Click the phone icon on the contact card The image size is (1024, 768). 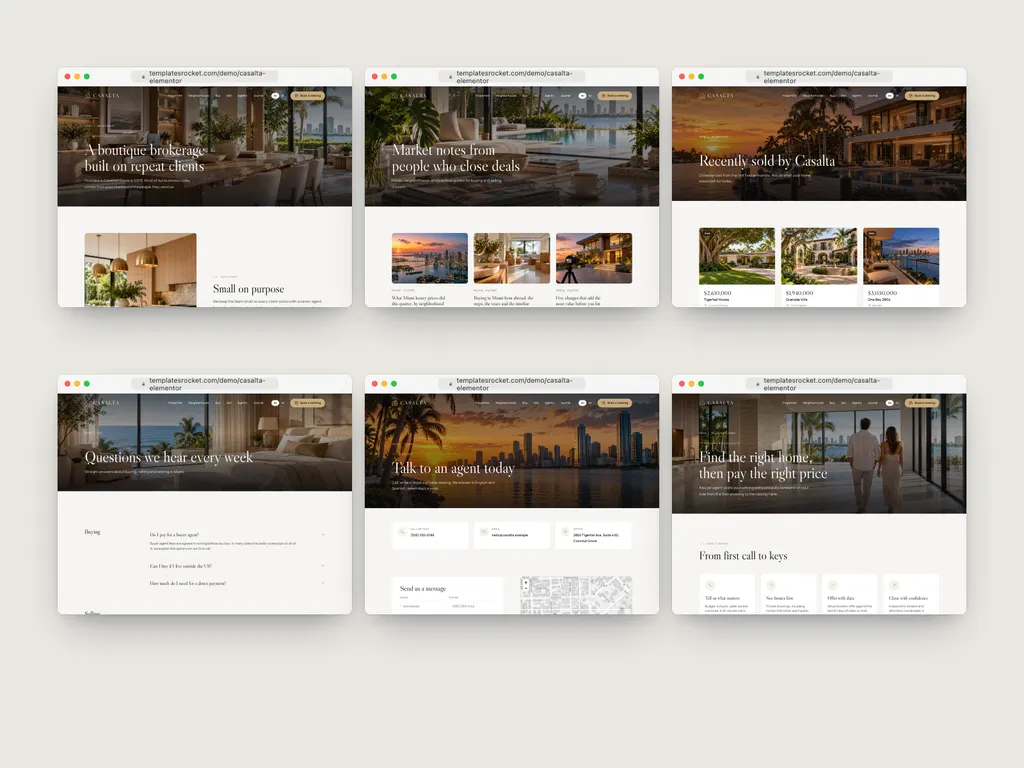click(402, 532)
